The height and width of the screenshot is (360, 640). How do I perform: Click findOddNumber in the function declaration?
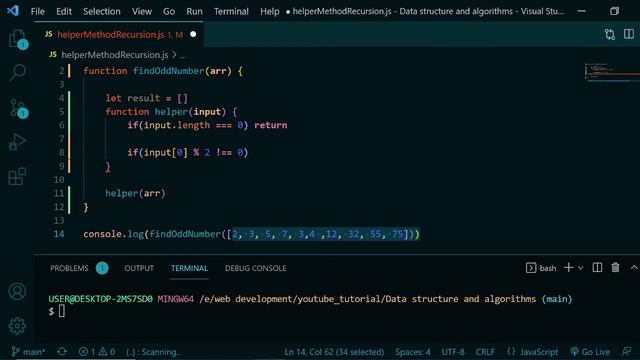168,71
